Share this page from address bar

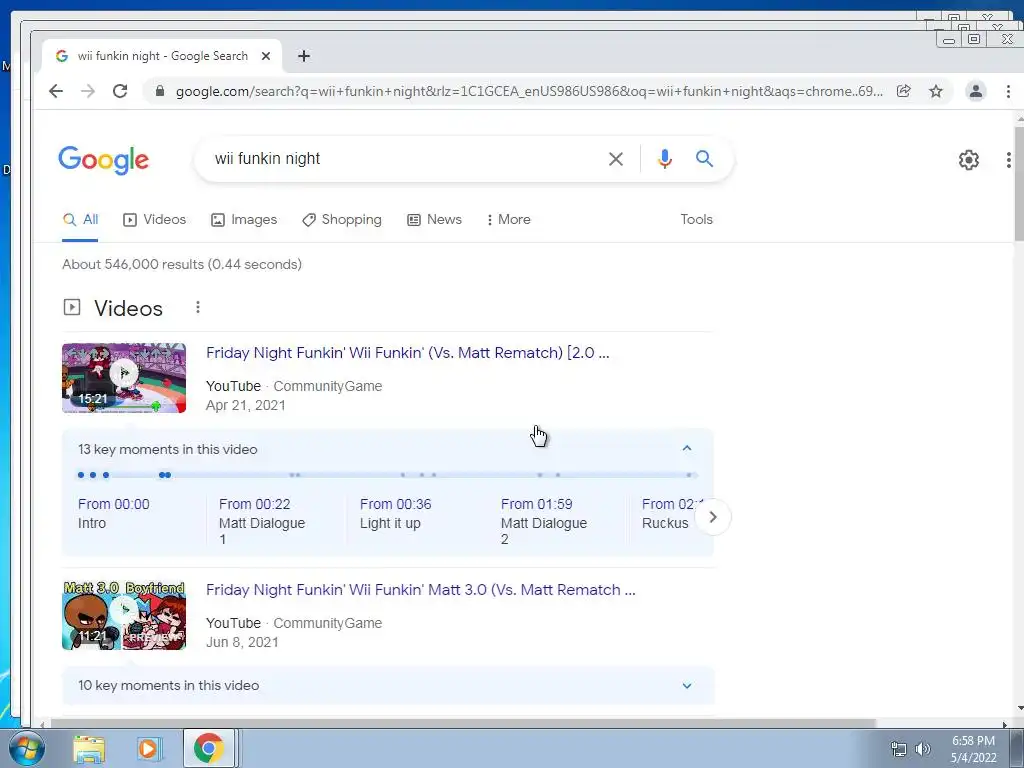coord(904,91)
